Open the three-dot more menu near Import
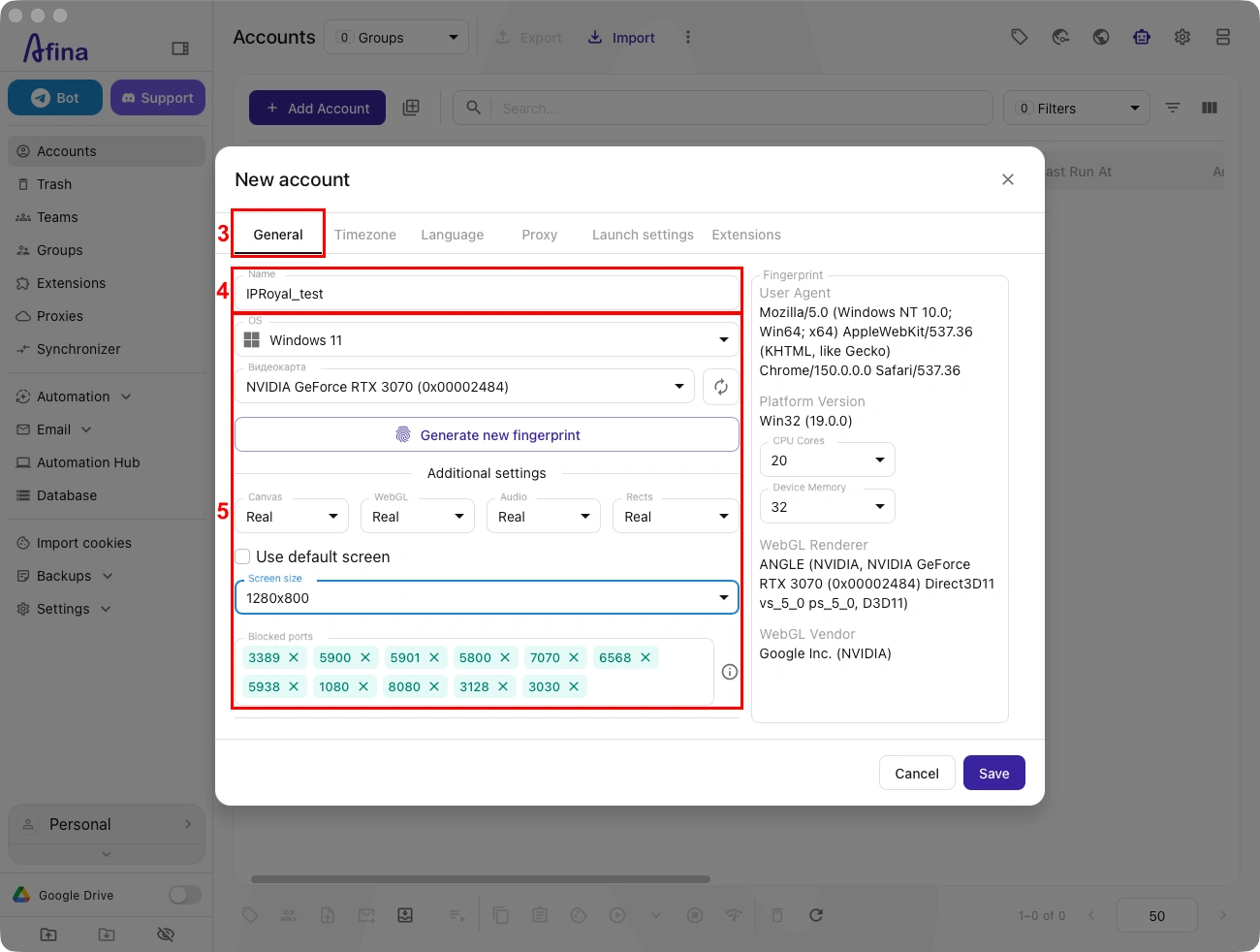Viewport: 1260px width, 952px height. (688, 37)
